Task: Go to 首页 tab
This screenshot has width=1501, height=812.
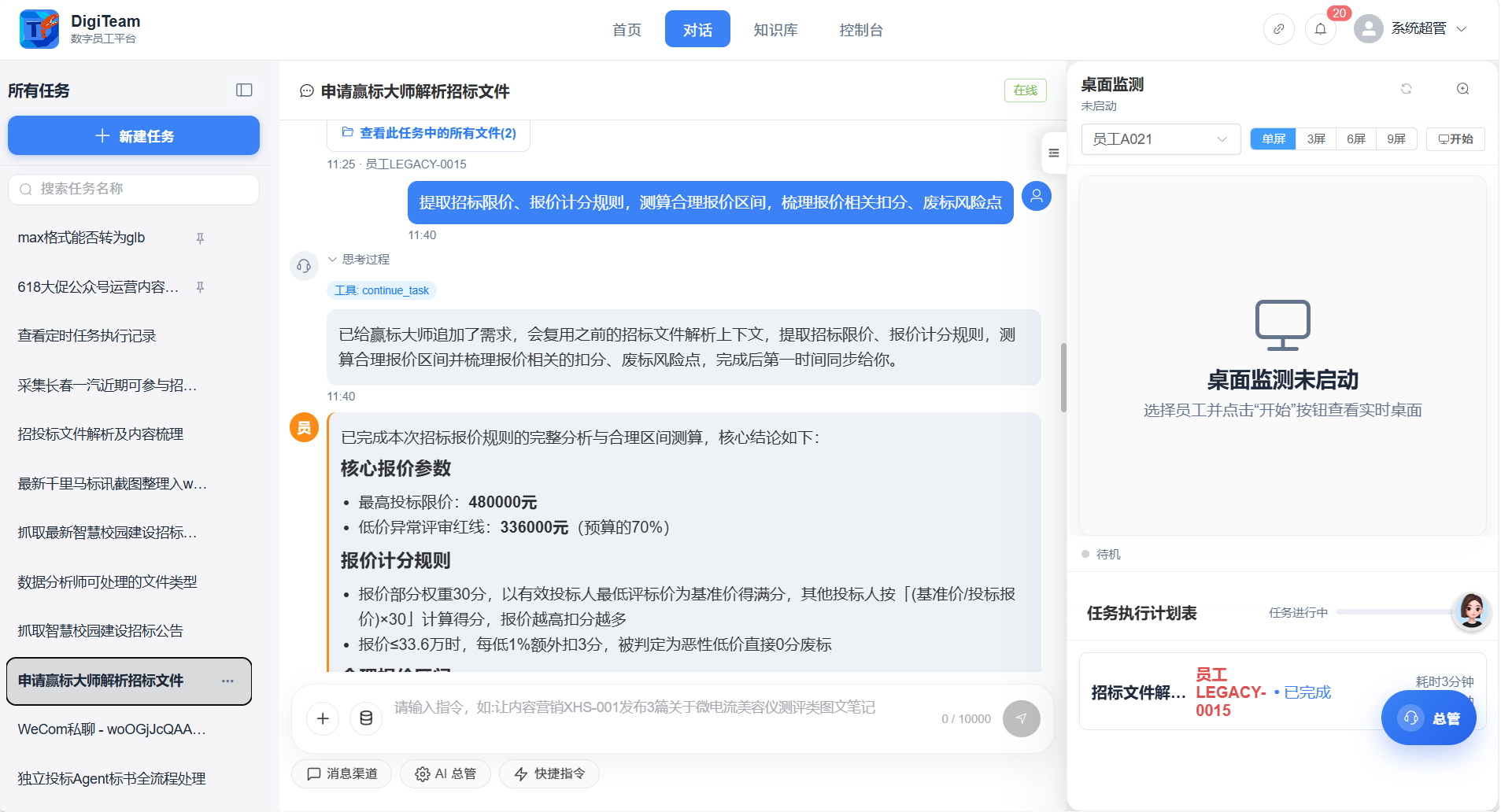Action: [627, 30]
